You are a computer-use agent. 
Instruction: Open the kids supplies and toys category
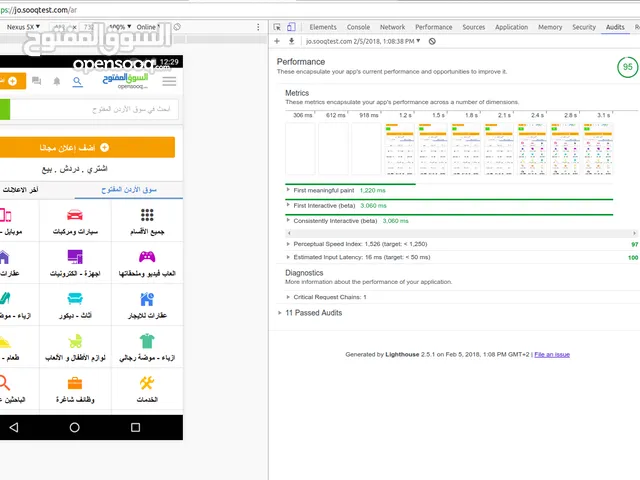75,347
